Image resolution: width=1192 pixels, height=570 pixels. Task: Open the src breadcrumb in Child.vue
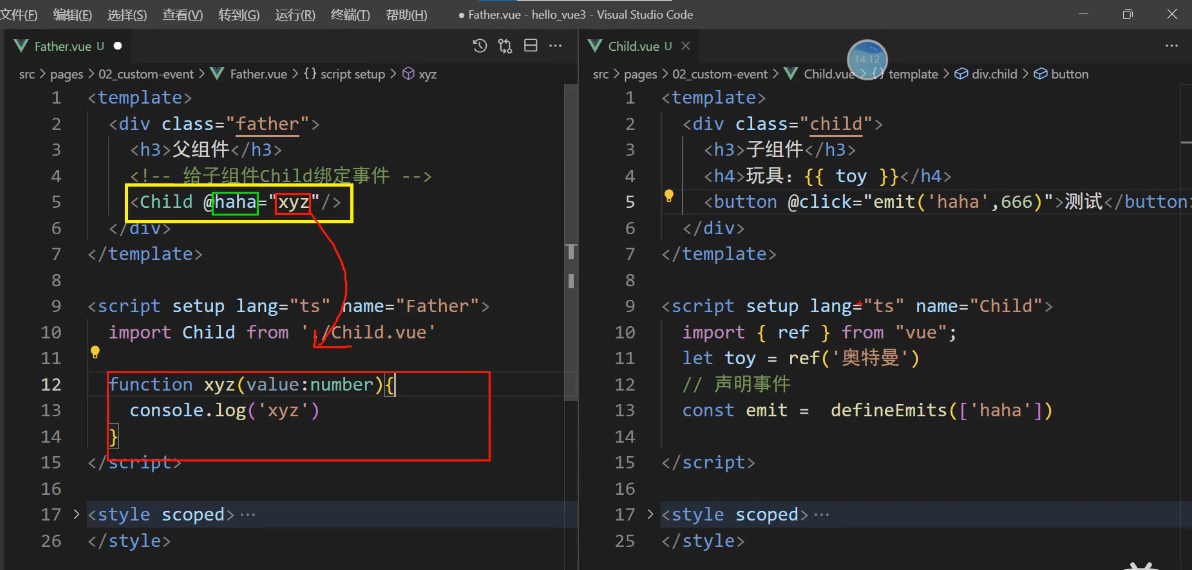click(601, 74)
